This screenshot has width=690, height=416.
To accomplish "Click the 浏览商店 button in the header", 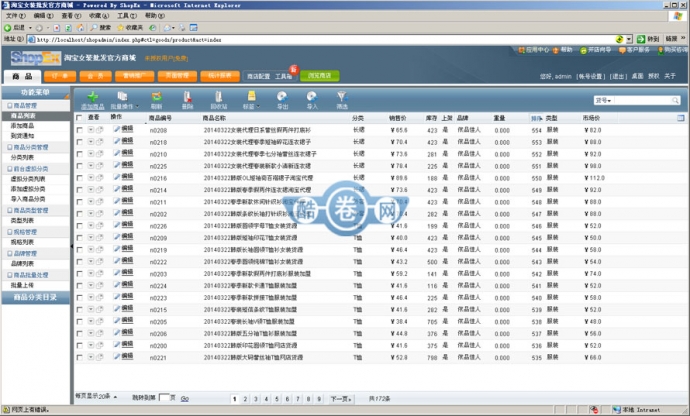I will pyautogui.click(x=320, y=75).
